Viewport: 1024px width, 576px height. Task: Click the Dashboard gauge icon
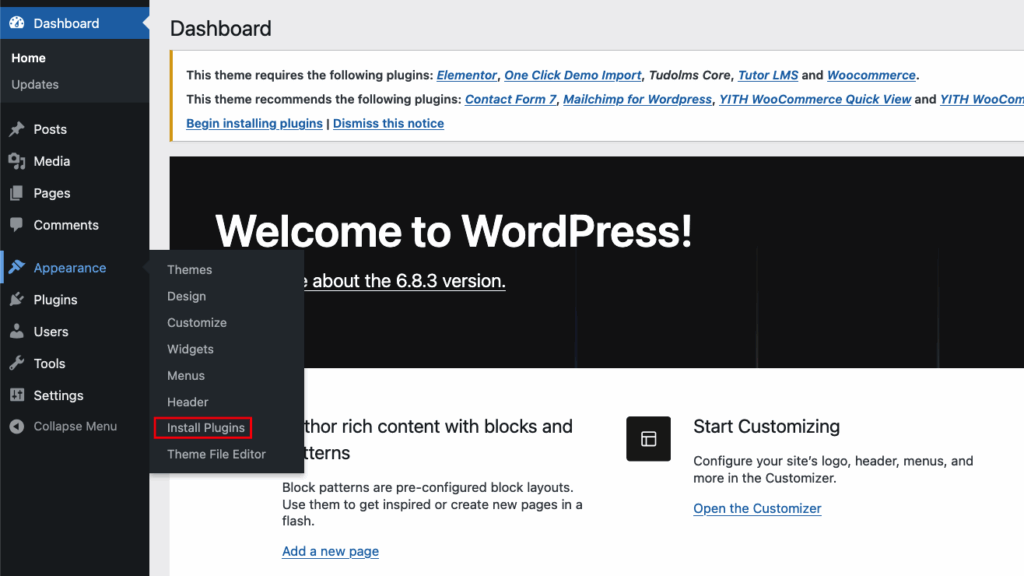click(x=17, y=23)
